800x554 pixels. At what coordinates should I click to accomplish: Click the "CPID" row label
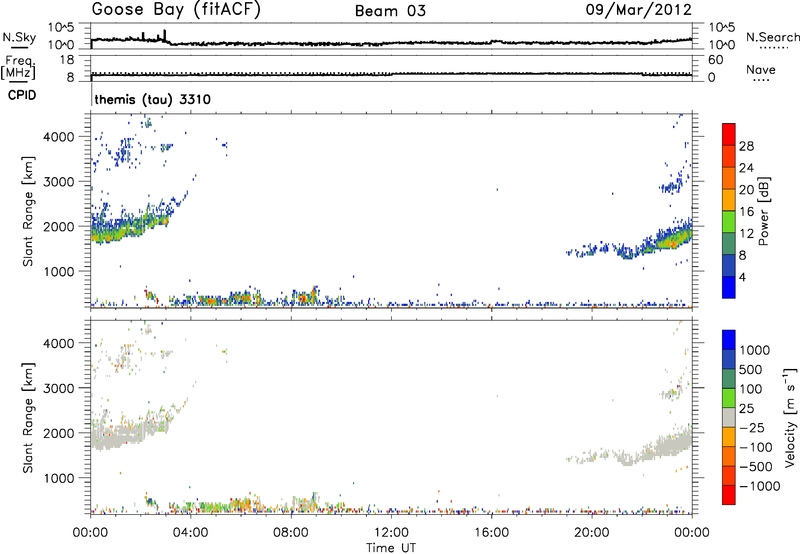pos(22,95)
